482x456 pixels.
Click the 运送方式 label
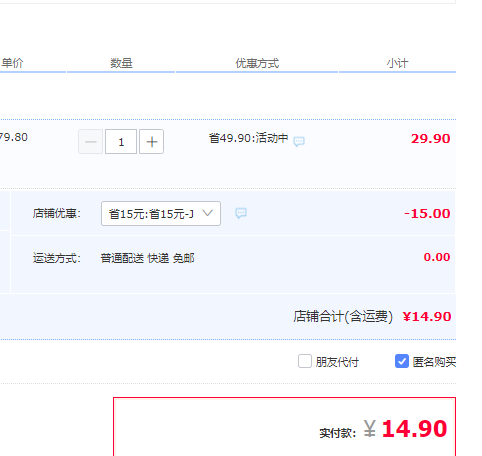(x=57, y=258)
